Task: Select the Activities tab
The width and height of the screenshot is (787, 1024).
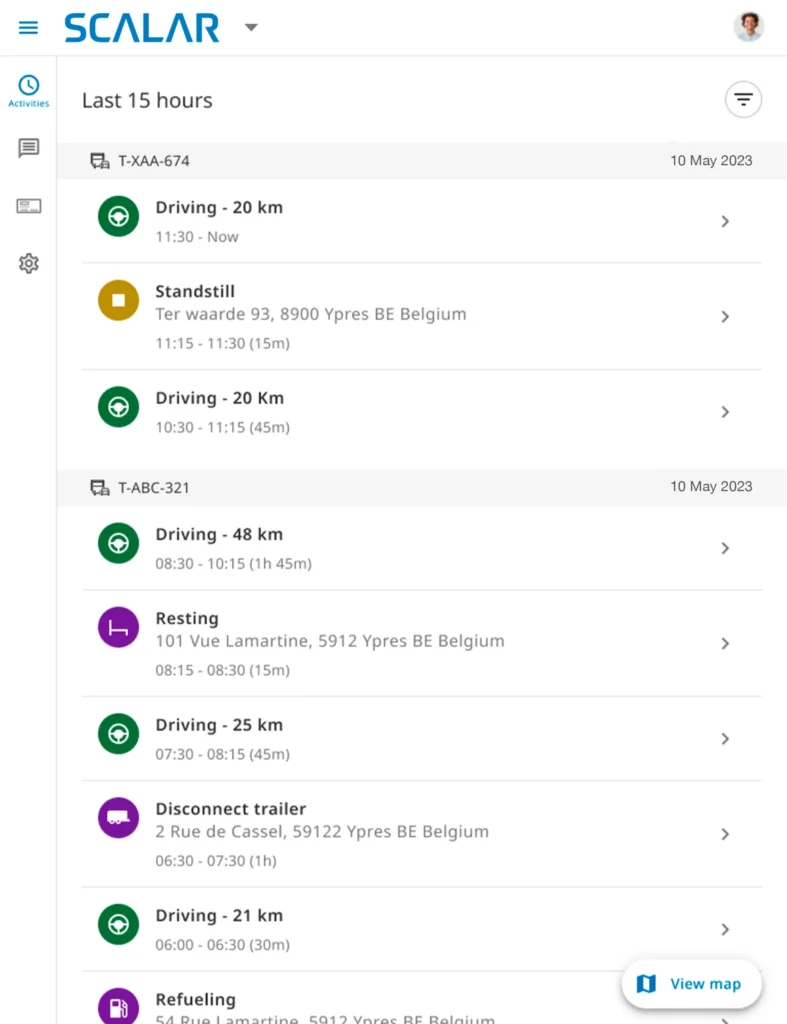Action: coord(28,91)
